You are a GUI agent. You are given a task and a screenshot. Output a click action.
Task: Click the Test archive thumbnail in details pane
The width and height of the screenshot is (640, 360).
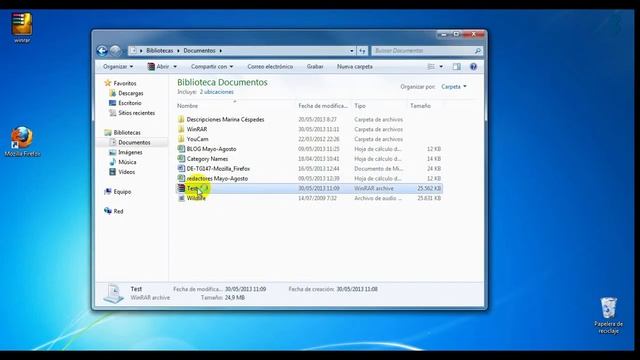(x=113, y=293)
